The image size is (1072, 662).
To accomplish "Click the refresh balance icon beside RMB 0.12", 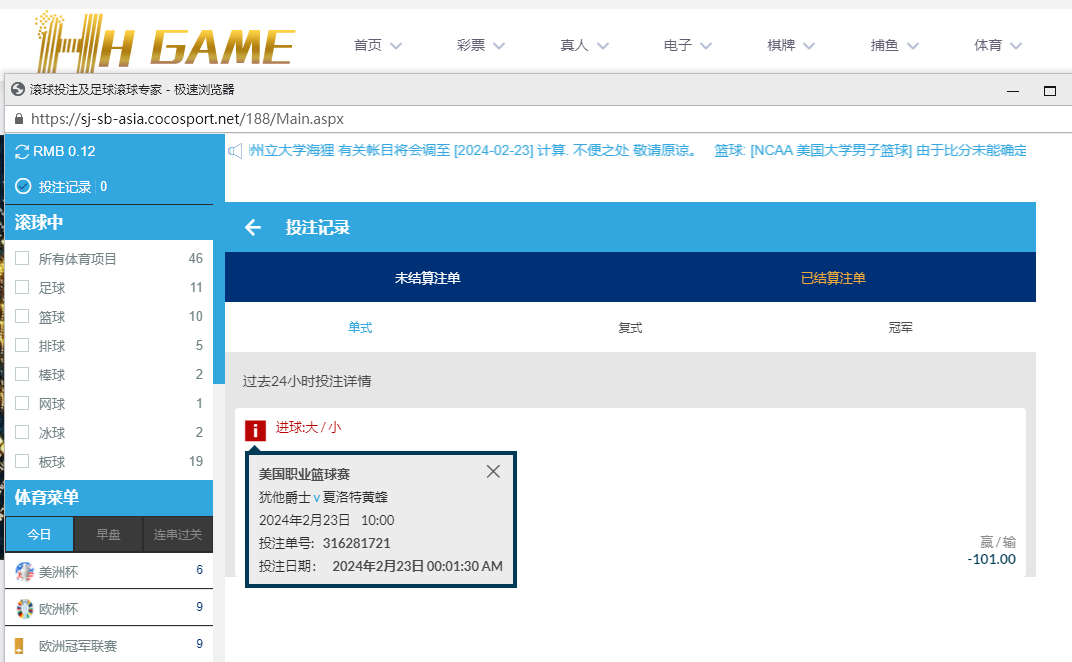I will pyautogui.click(x=22, y=152).
